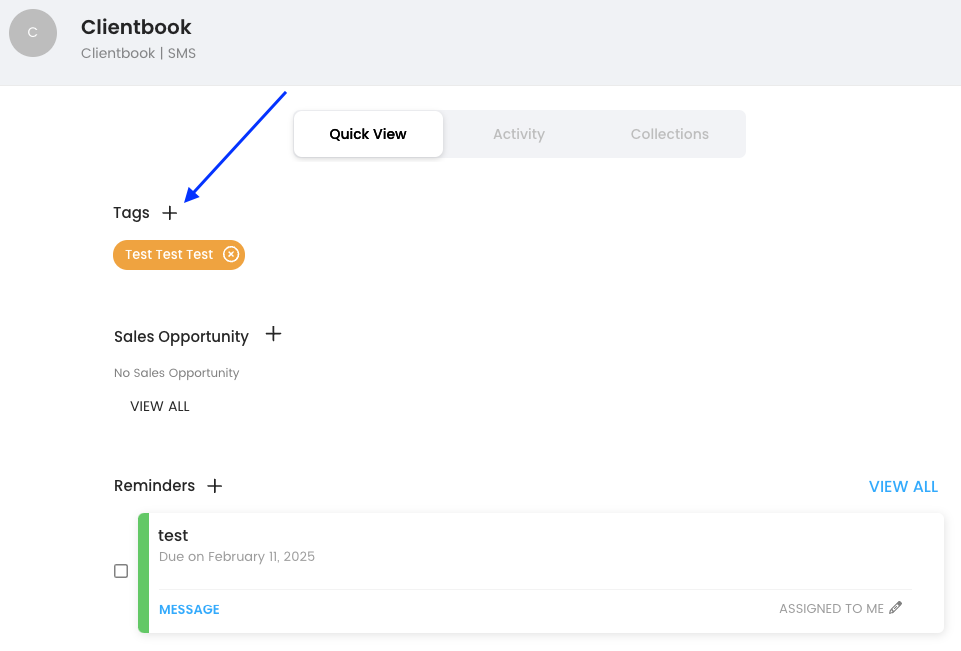
Task: Click the "Clientbook | SMS" subtitle
Action: click(x=138, y=53)
